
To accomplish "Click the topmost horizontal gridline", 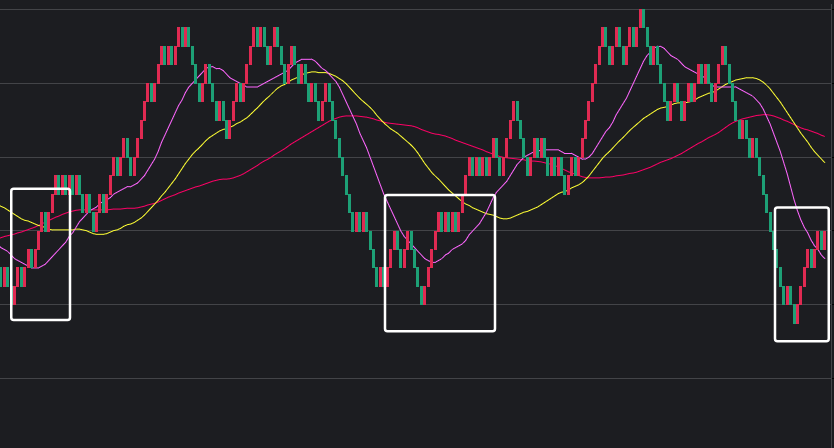I will (x=400, y=9).
